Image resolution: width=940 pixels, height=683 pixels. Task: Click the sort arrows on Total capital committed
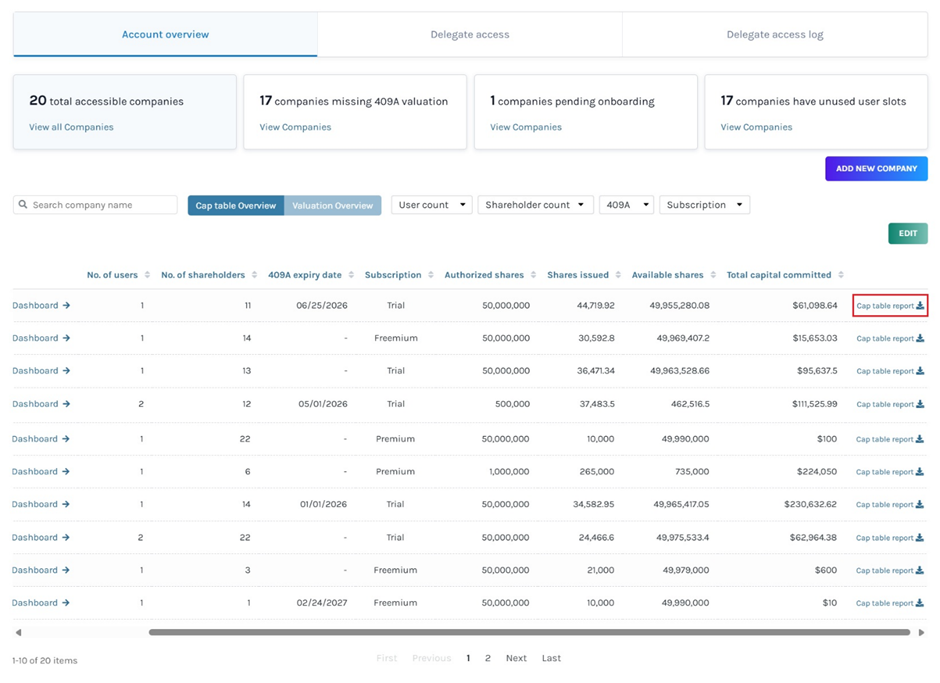click(841, 275)
